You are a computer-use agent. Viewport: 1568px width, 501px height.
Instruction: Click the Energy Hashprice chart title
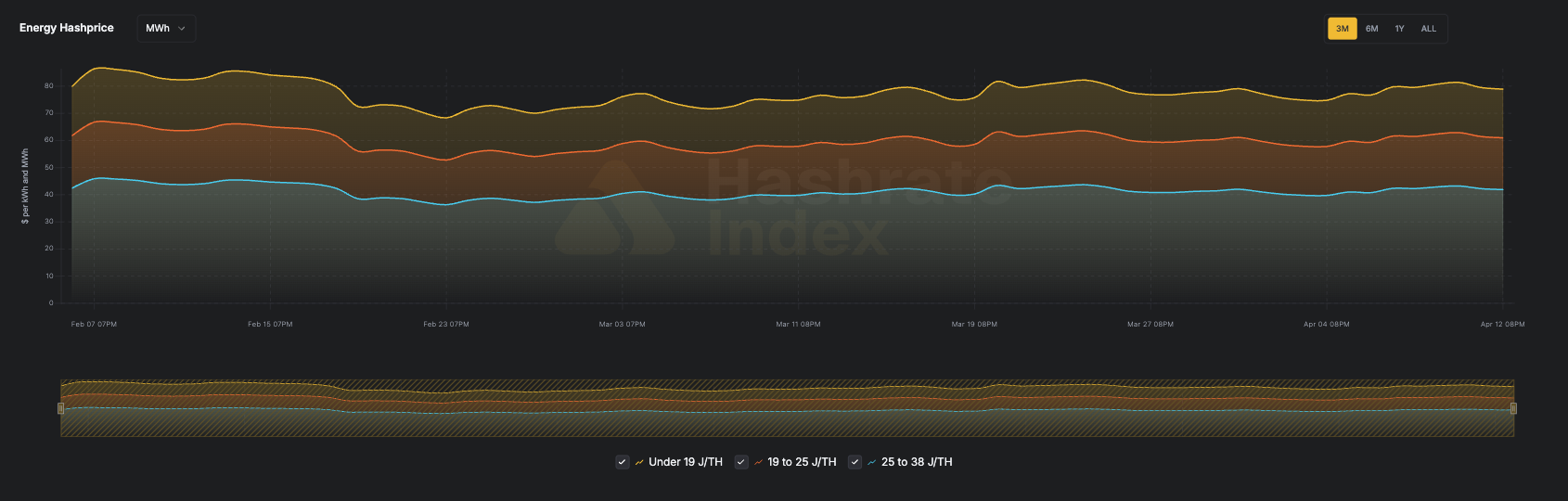click(67, 28)
